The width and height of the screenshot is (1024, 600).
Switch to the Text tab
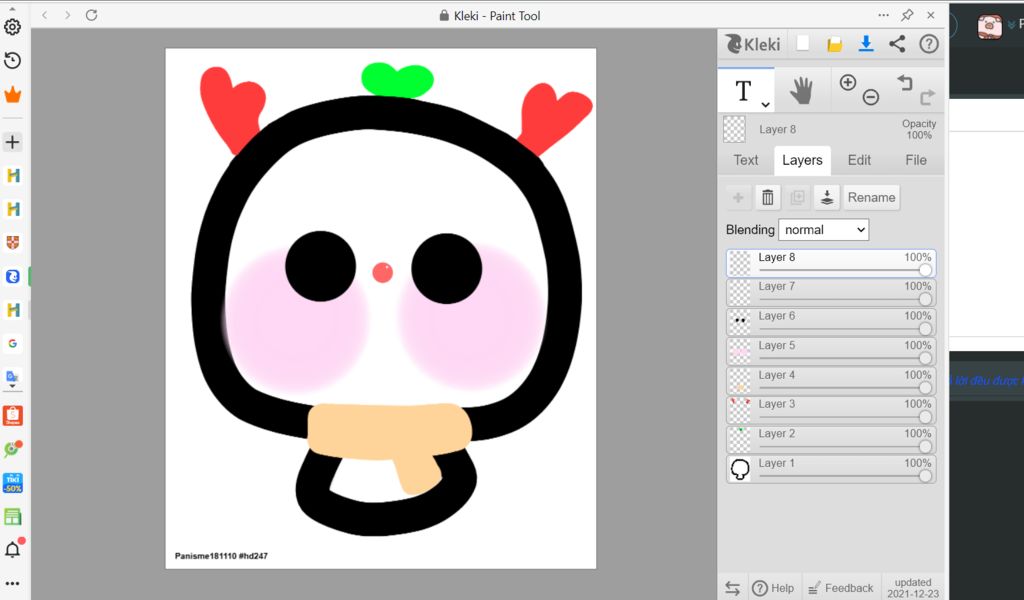[746, 161]
